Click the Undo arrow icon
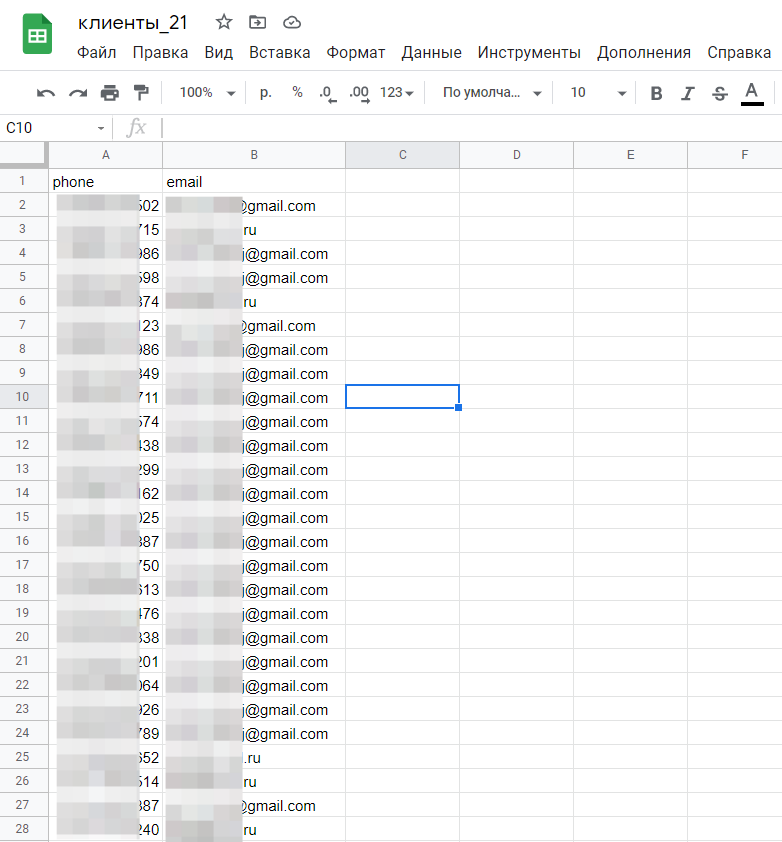The image size is (782, 842). click(46, 93)
